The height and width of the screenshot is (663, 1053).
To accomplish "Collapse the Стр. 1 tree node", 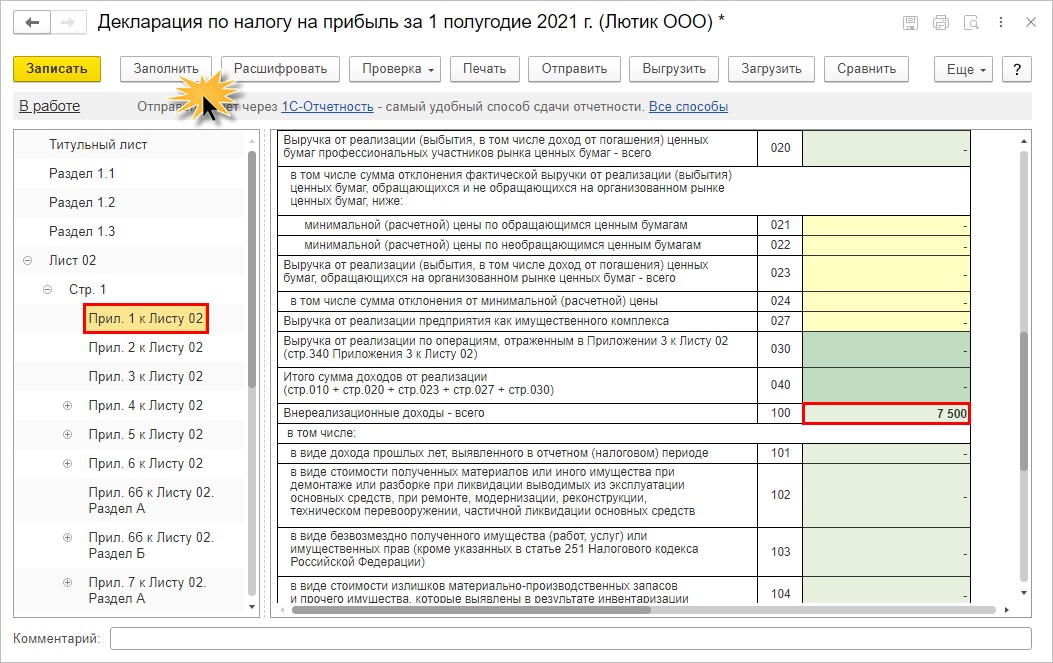I will [x=48, y=290].
